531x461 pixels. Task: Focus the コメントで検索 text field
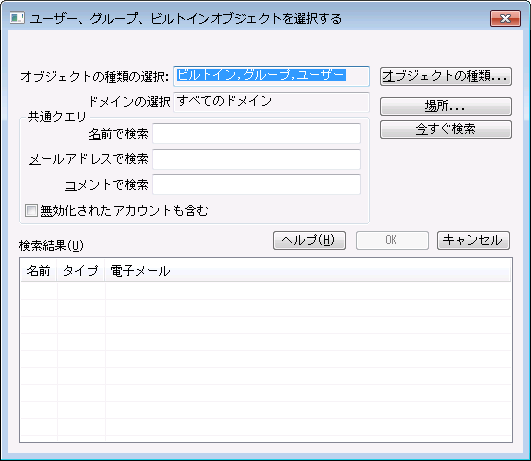pyautogui.click(x=256, y=185)
